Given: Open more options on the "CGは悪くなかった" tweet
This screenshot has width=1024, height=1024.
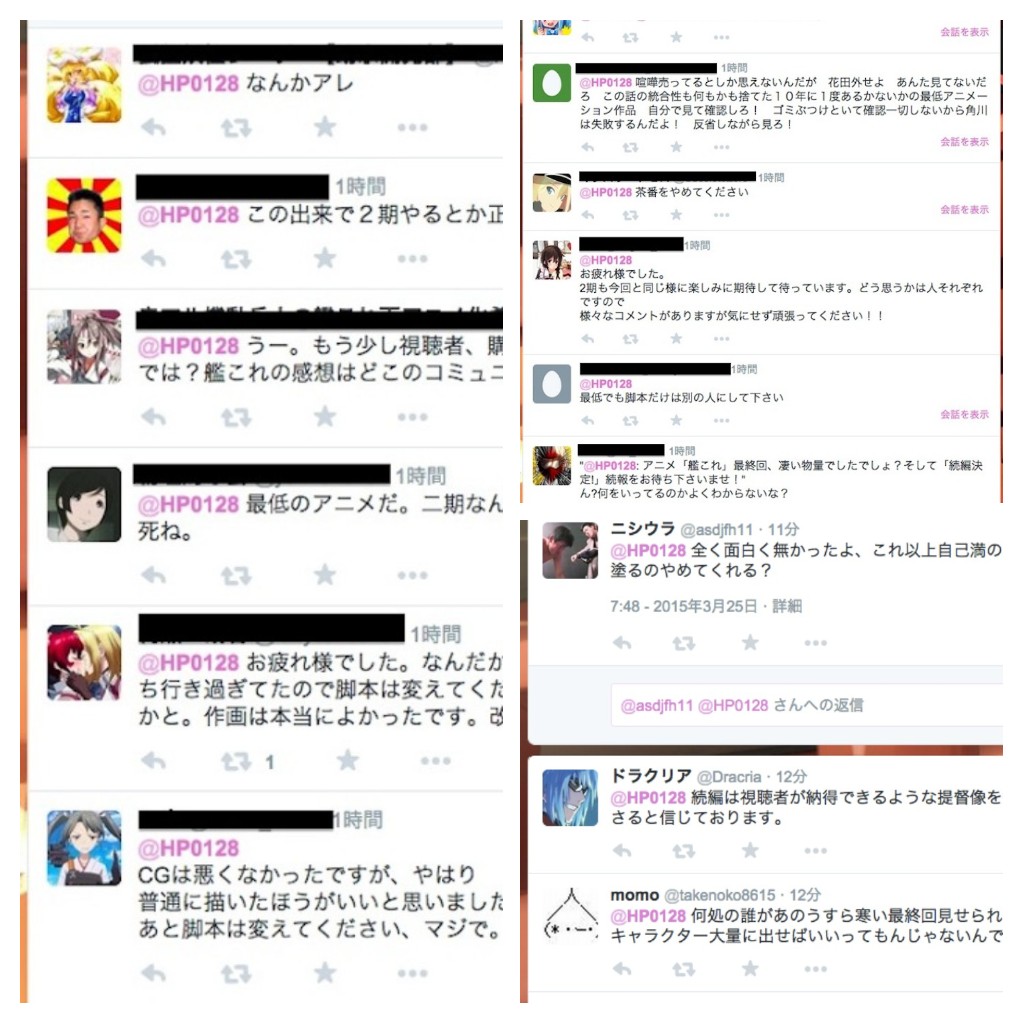Looking at the screenshot, I should pos(413,973).
